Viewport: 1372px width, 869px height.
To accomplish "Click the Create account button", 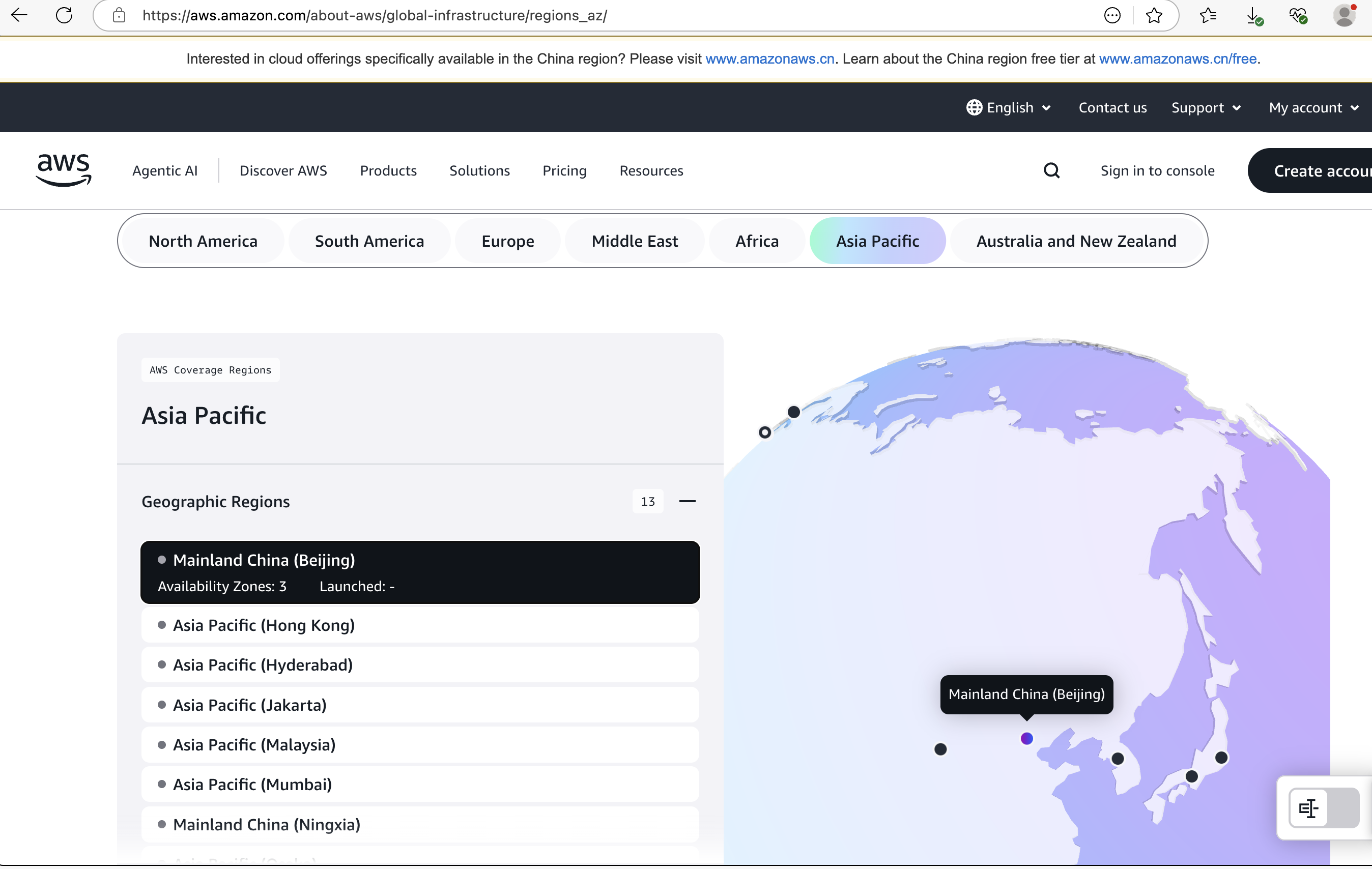I will (x=1310, y=170).
